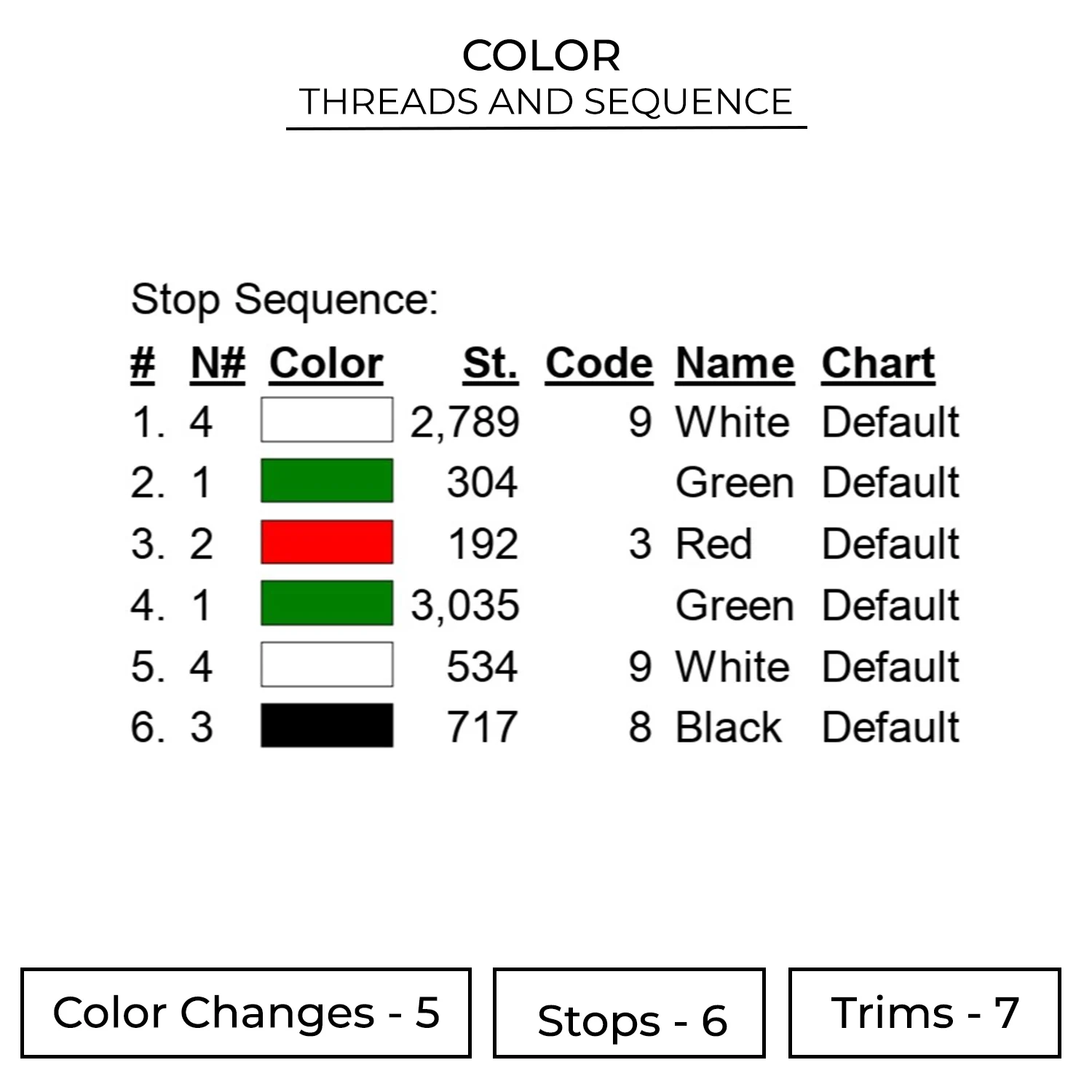Click the Stop Sequence label
The width and height of the screenshot is (1092, 1092).
click(285, 299)
